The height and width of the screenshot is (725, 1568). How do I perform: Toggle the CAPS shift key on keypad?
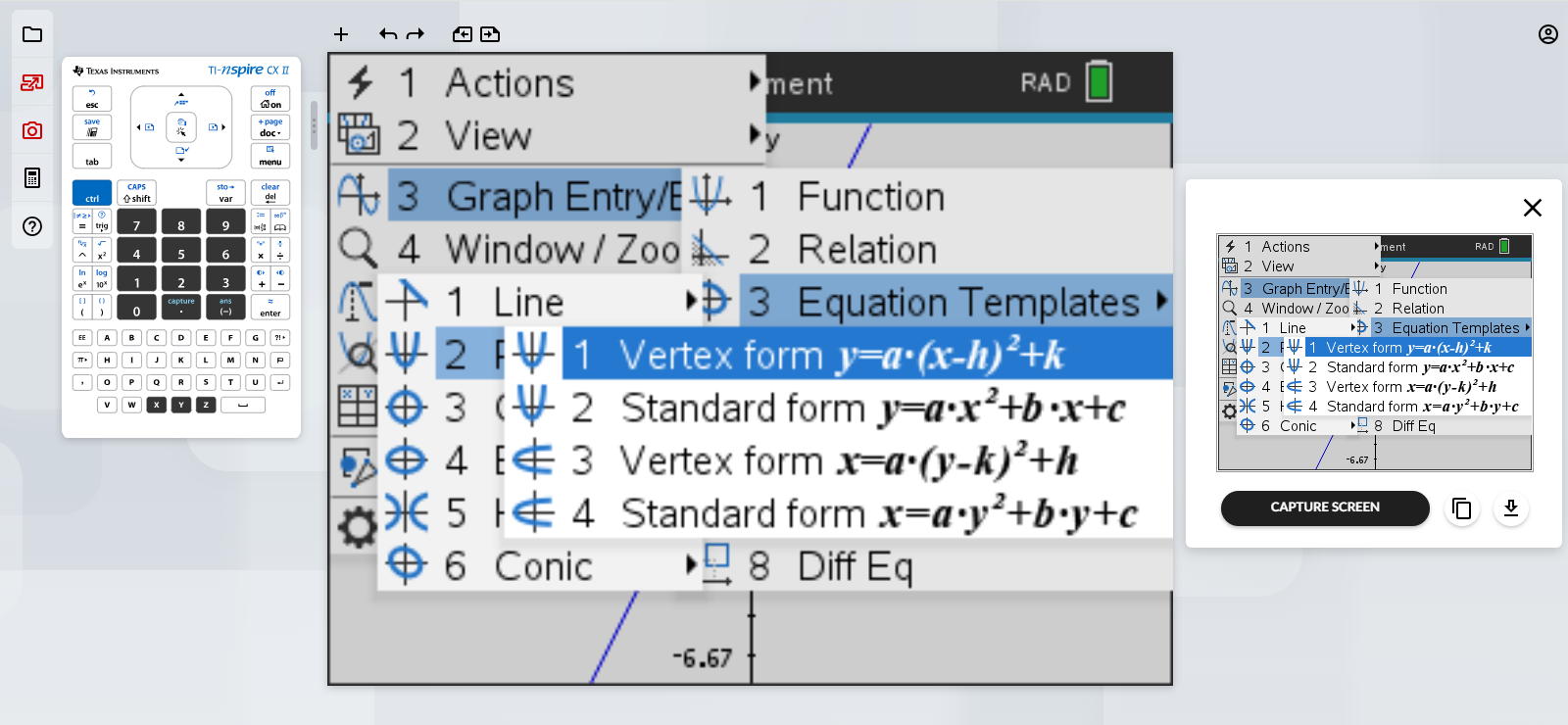click(136, 193)
